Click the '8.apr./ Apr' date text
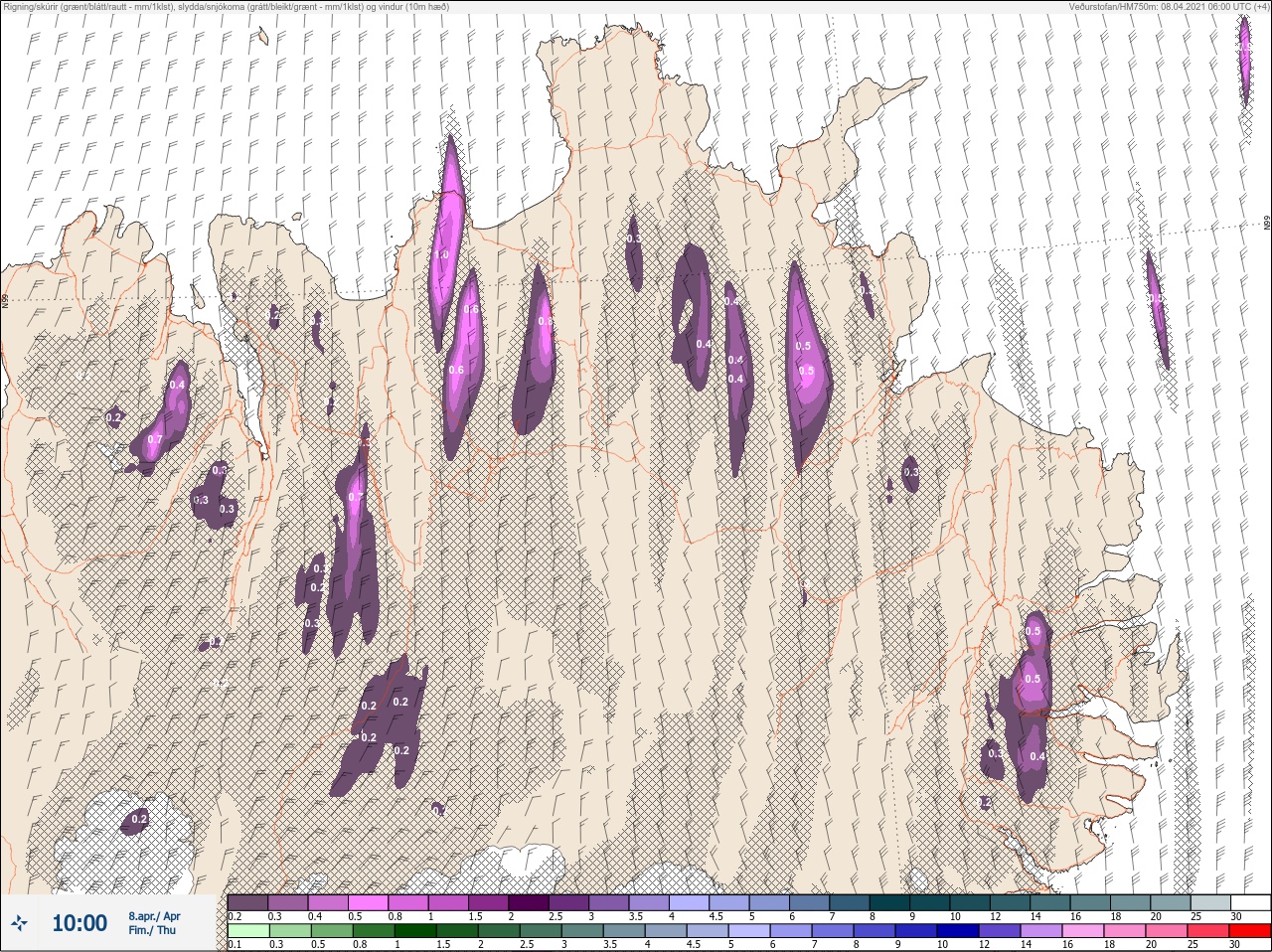 [x=154, y=915]
